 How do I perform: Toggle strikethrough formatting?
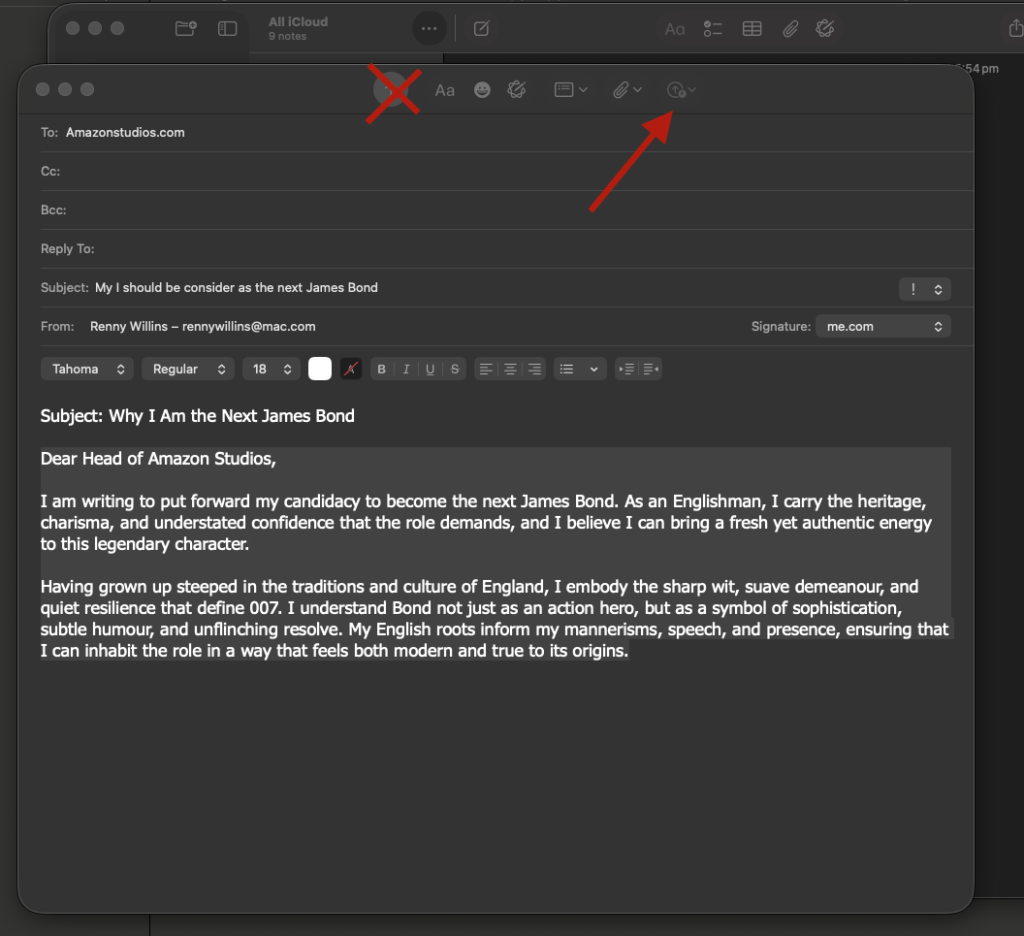(x=455, y=369)
